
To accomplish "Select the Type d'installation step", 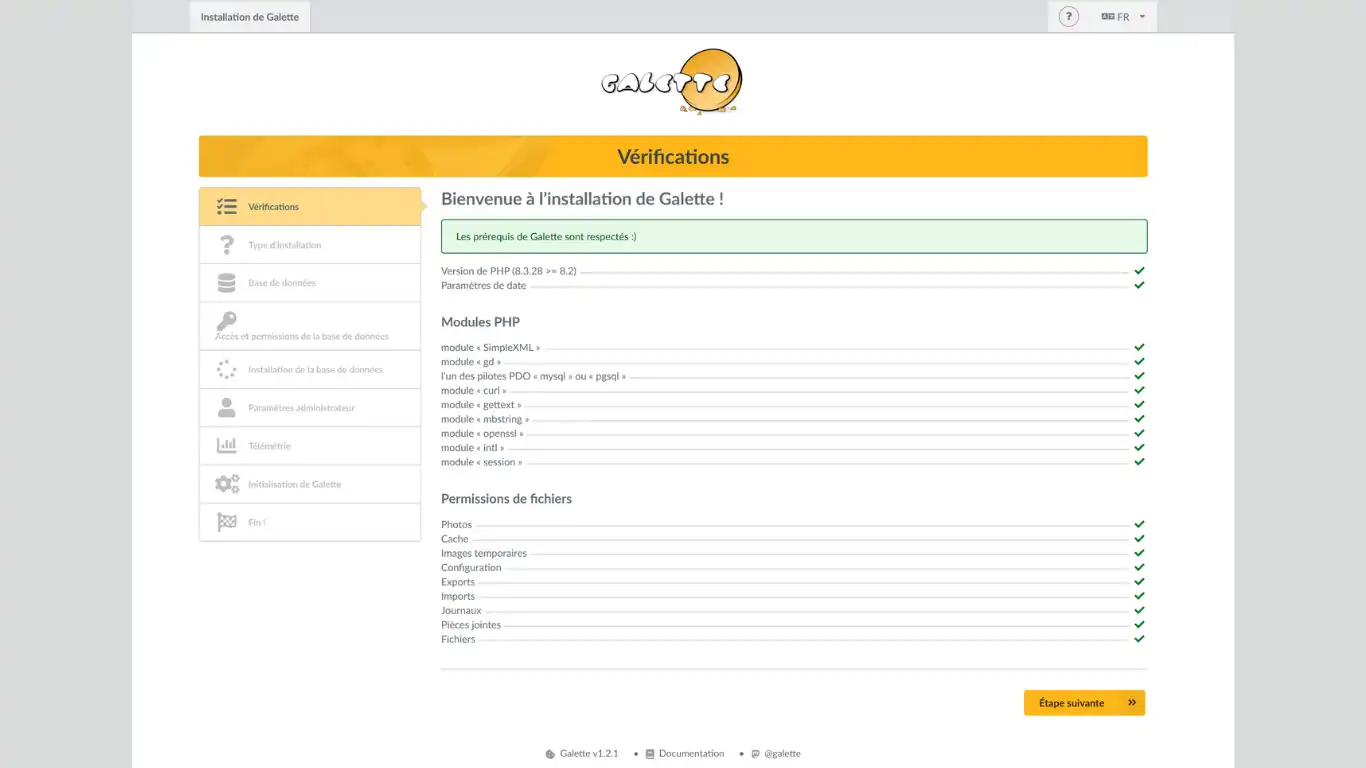I will (x=310, y=245).
